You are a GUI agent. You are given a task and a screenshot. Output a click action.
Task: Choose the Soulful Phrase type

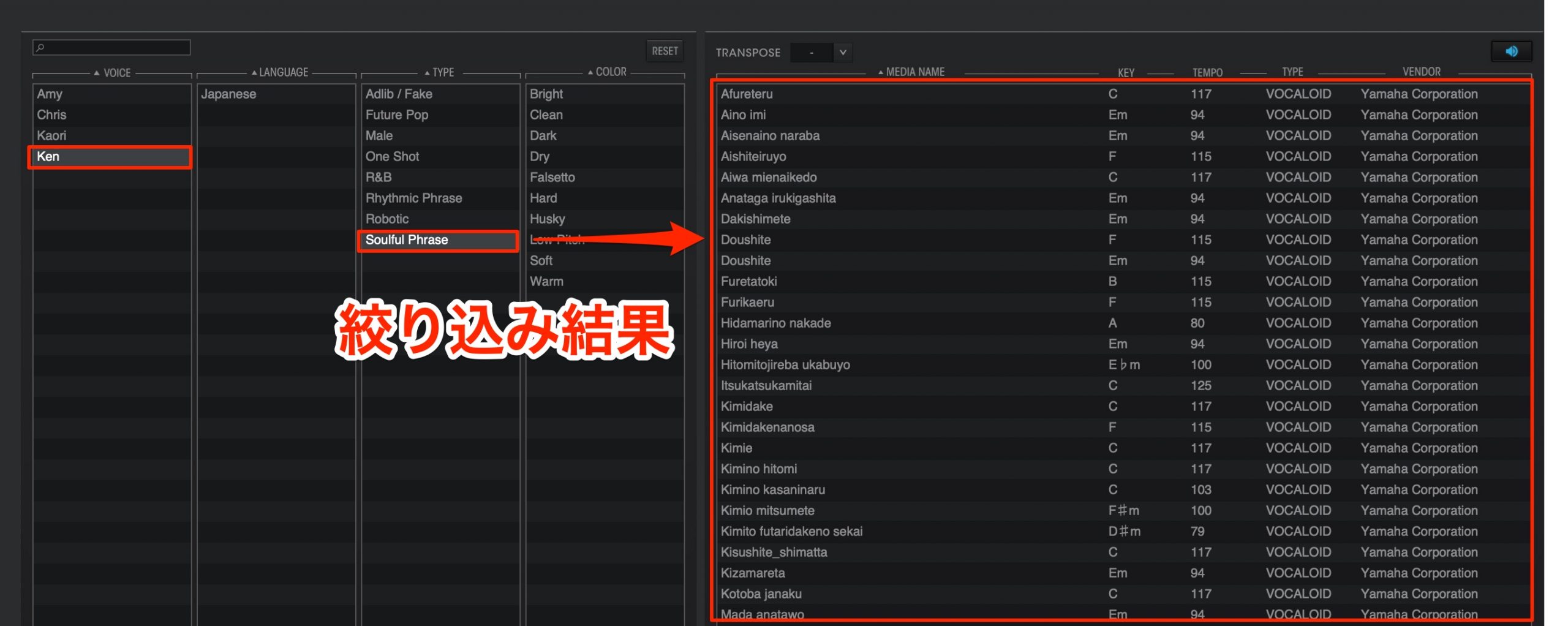440,239
